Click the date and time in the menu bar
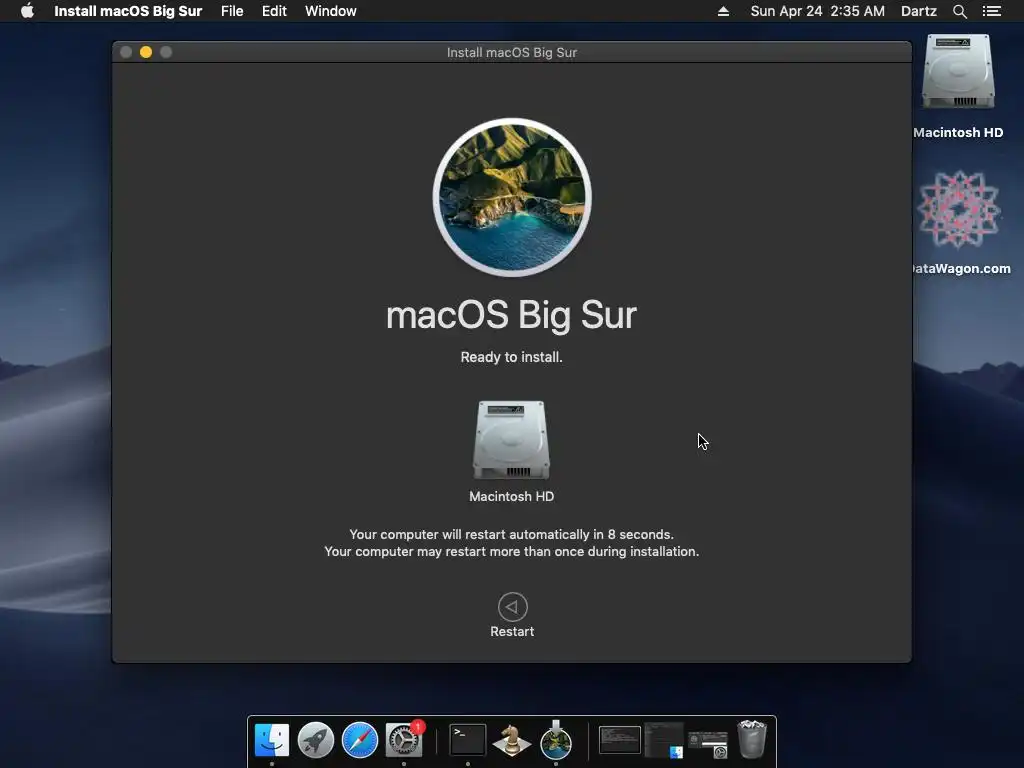 (x=818, y=11)
